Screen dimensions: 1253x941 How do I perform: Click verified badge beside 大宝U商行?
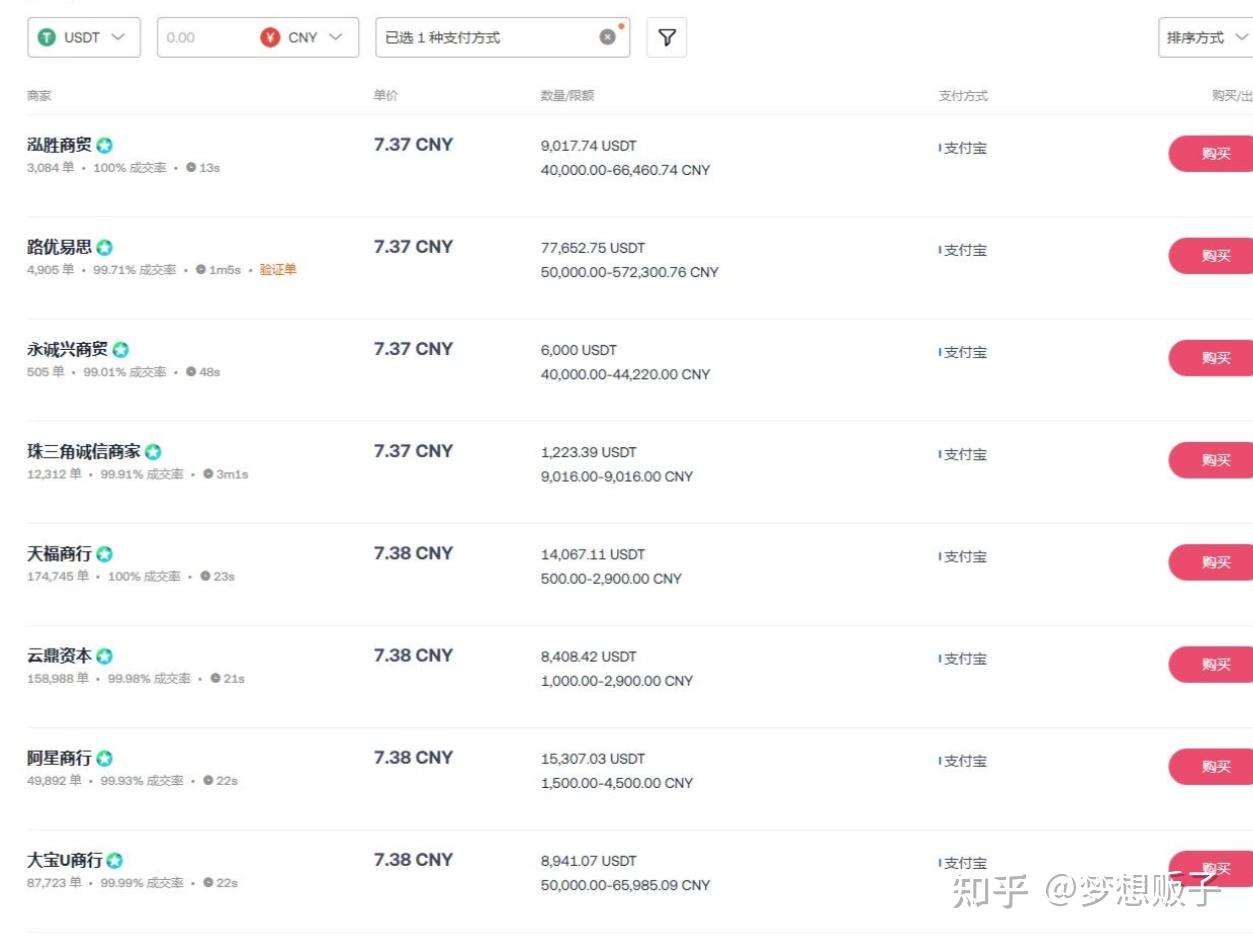point(115,861)
